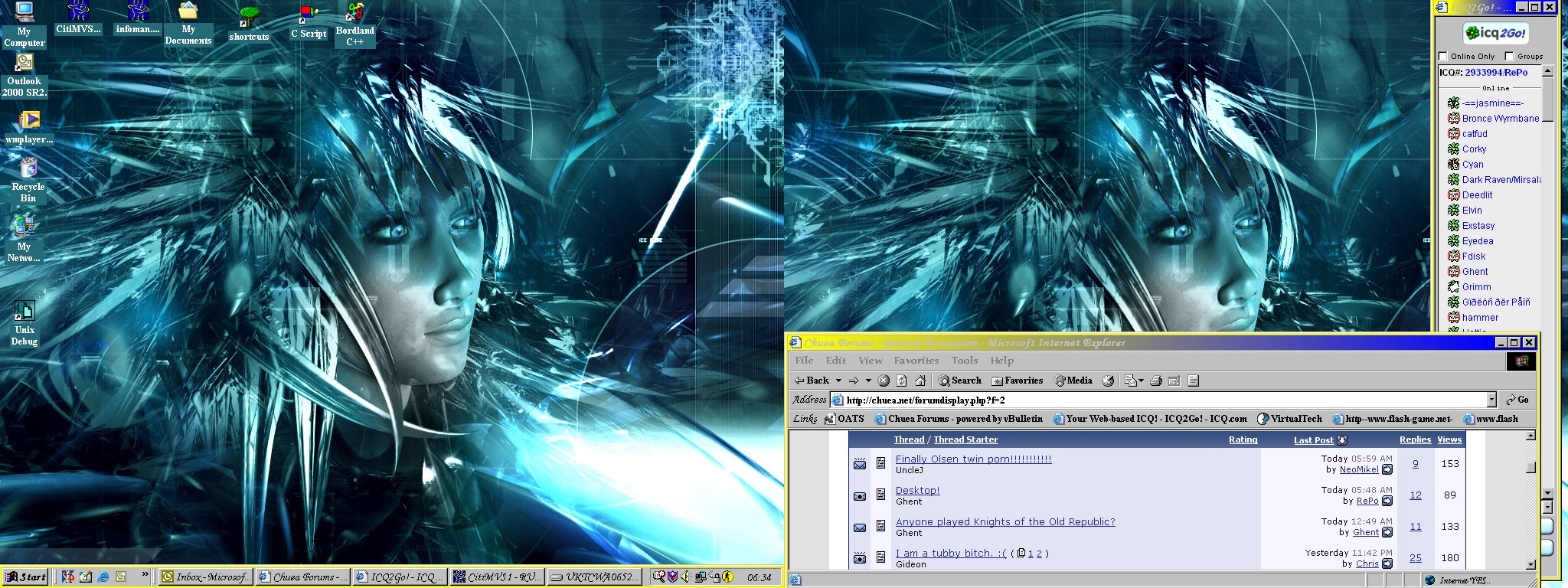Print the page using the printer icon

coord(1156,381)
